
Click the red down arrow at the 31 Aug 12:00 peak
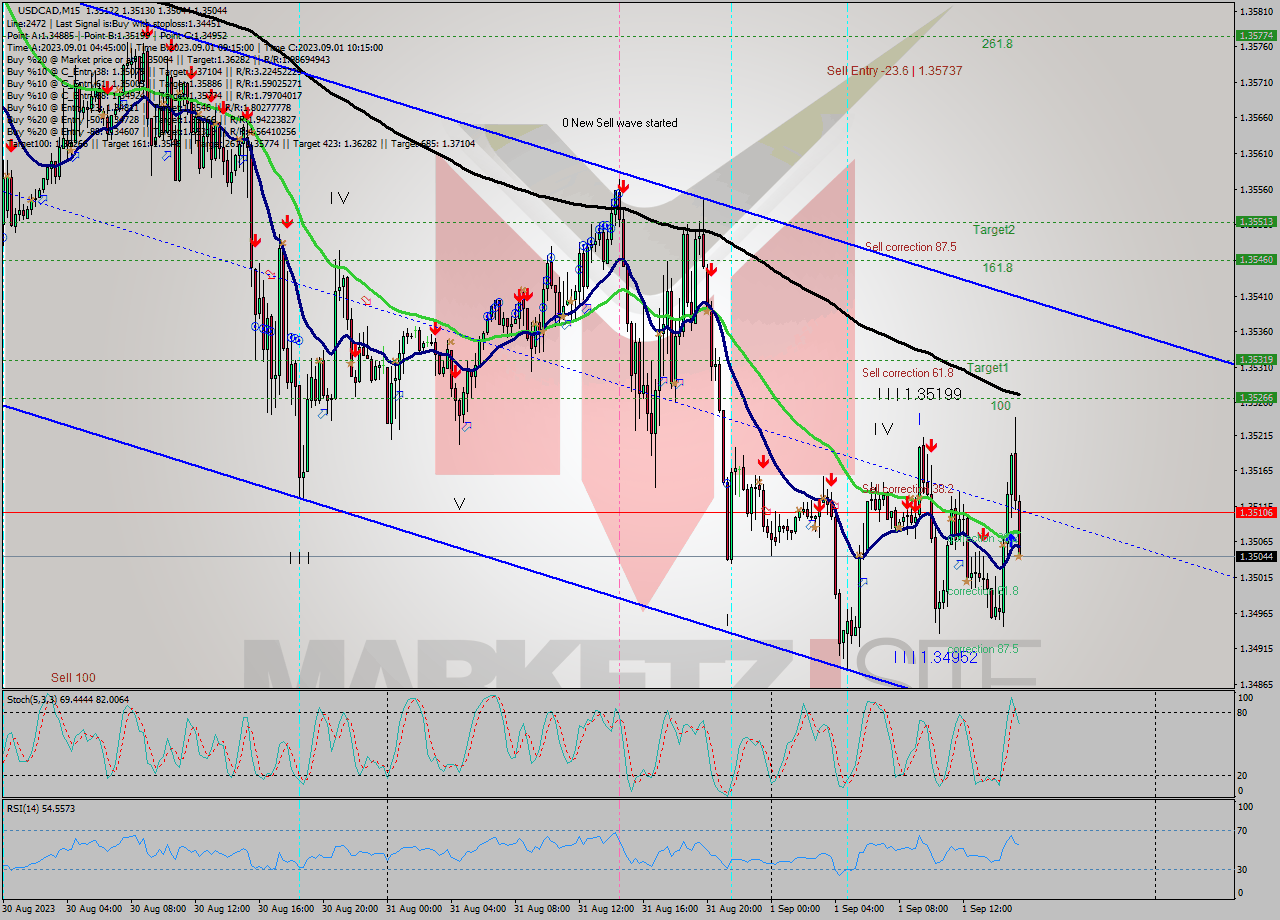pos(624,186)
